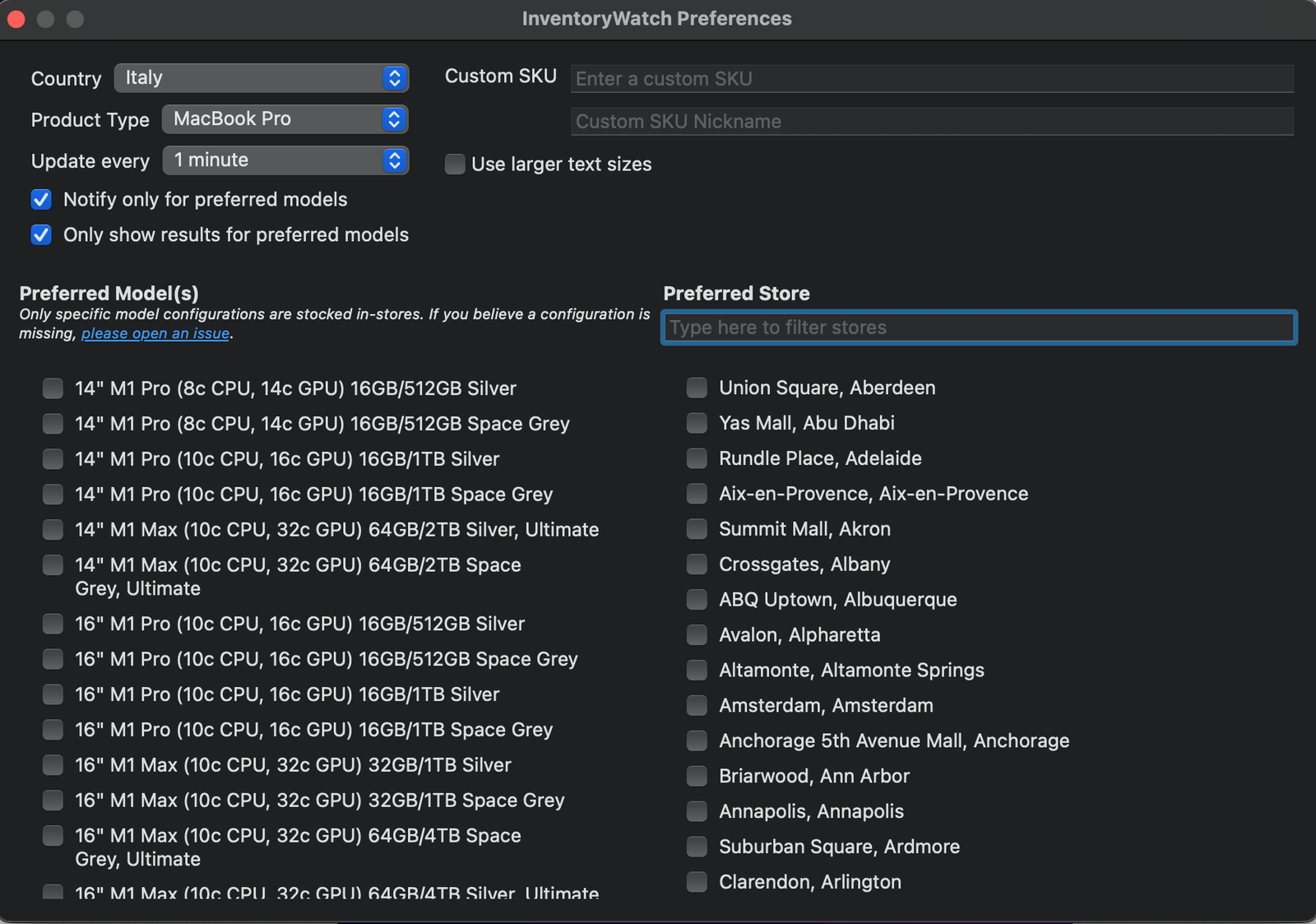
Task: Check 14" M1 Max 64GB/2TB Silver, Ultimate
Action: point(53,530)
